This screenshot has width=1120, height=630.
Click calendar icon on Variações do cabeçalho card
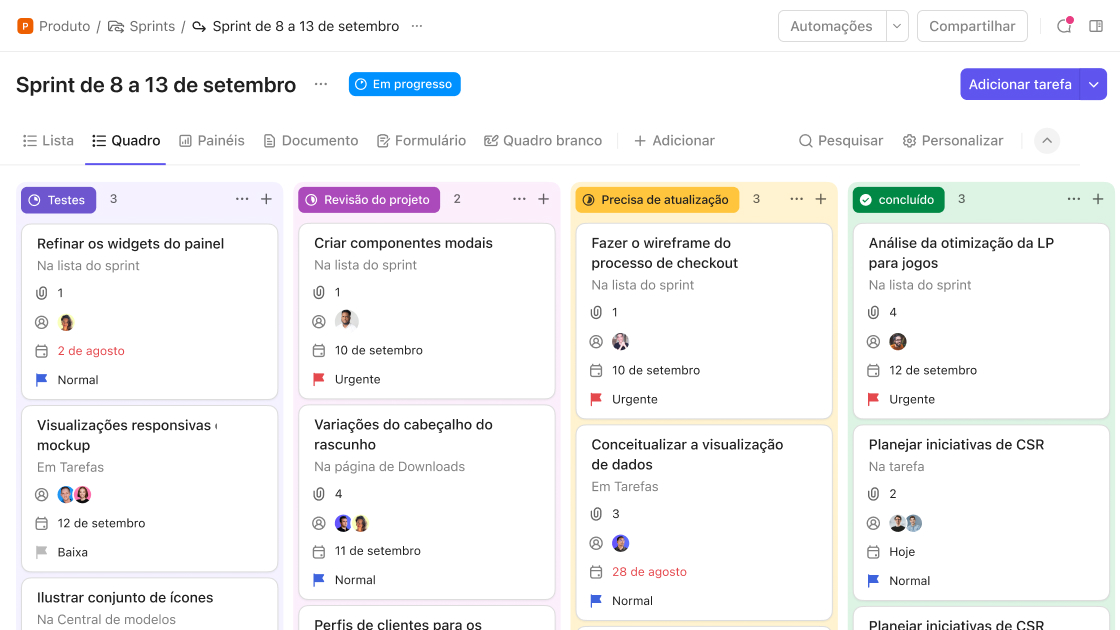[319, 551]
